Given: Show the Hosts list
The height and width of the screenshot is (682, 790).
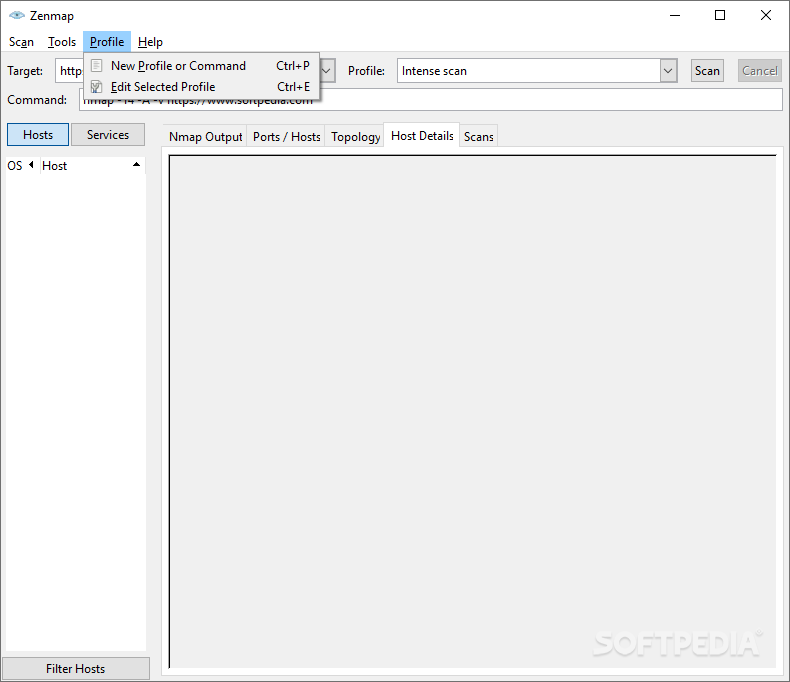Looking at the screenshot, I should 38,134.
